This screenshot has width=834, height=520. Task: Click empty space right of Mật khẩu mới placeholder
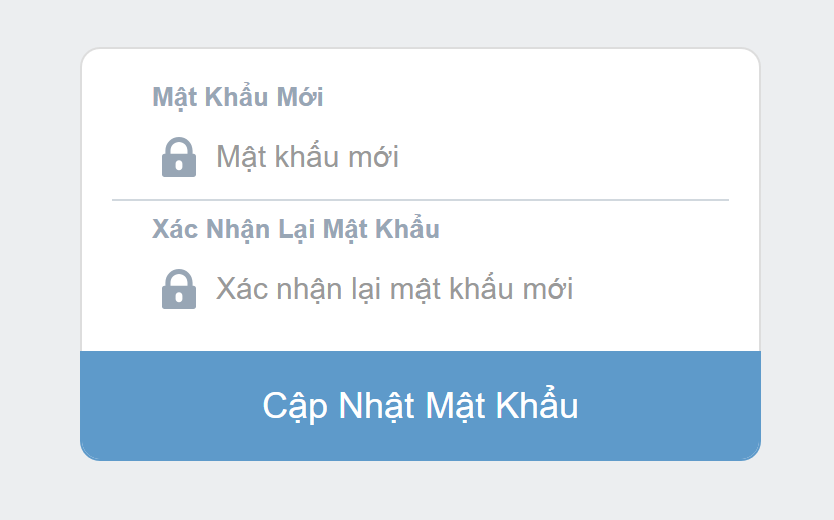click(564, 157)
